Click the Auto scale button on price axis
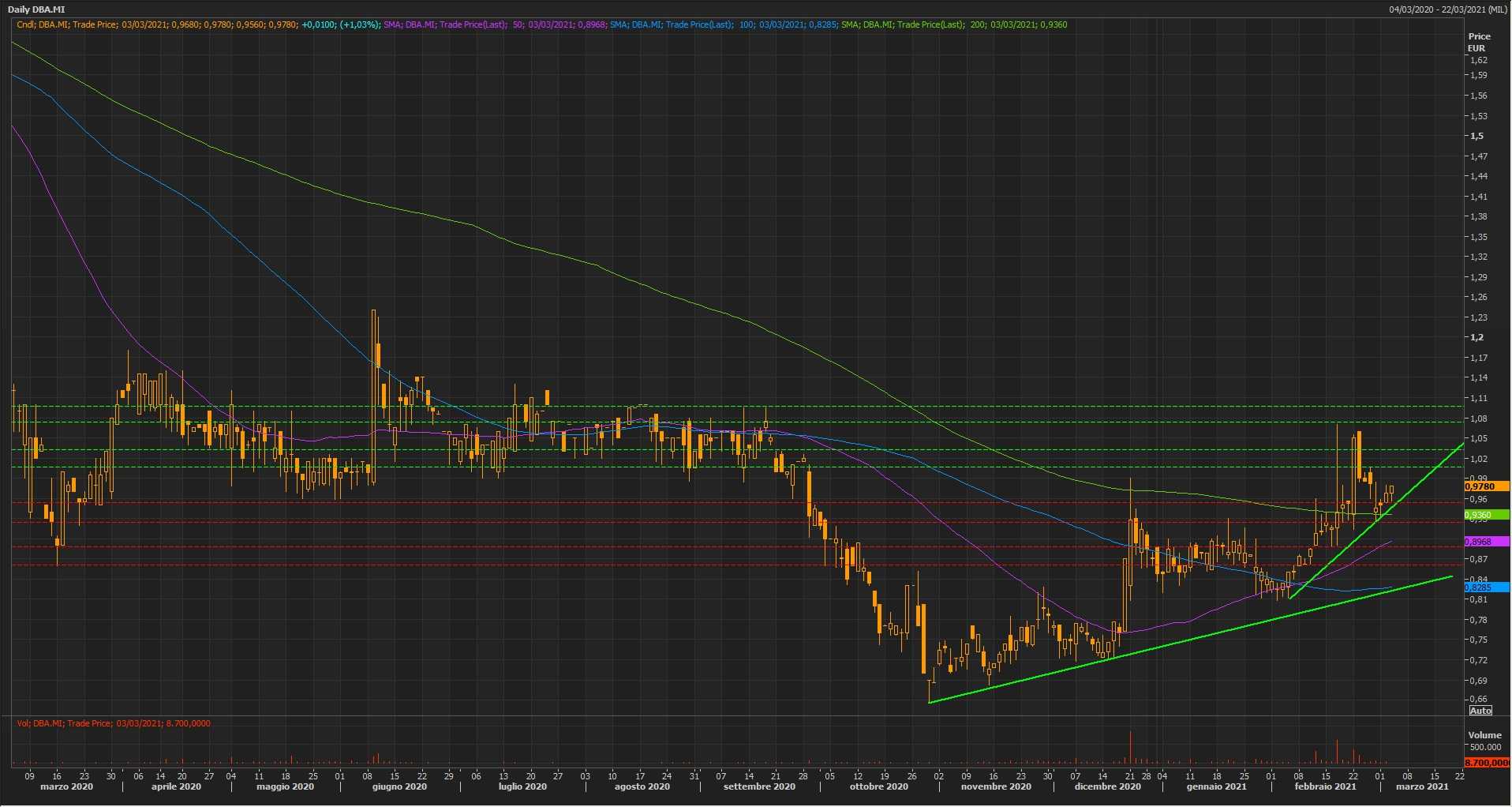Screen dimensions: 1512x807 1480,711
